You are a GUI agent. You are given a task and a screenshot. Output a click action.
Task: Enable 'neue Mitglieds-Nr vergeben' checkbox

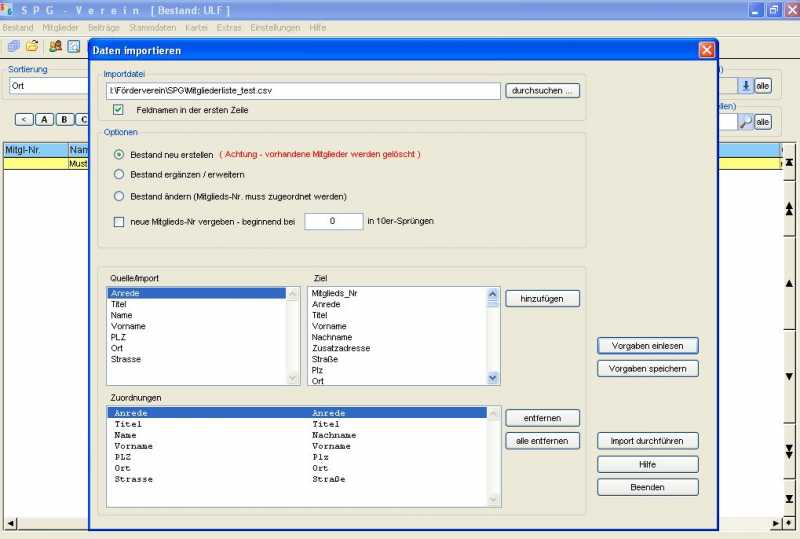[119, 221]
